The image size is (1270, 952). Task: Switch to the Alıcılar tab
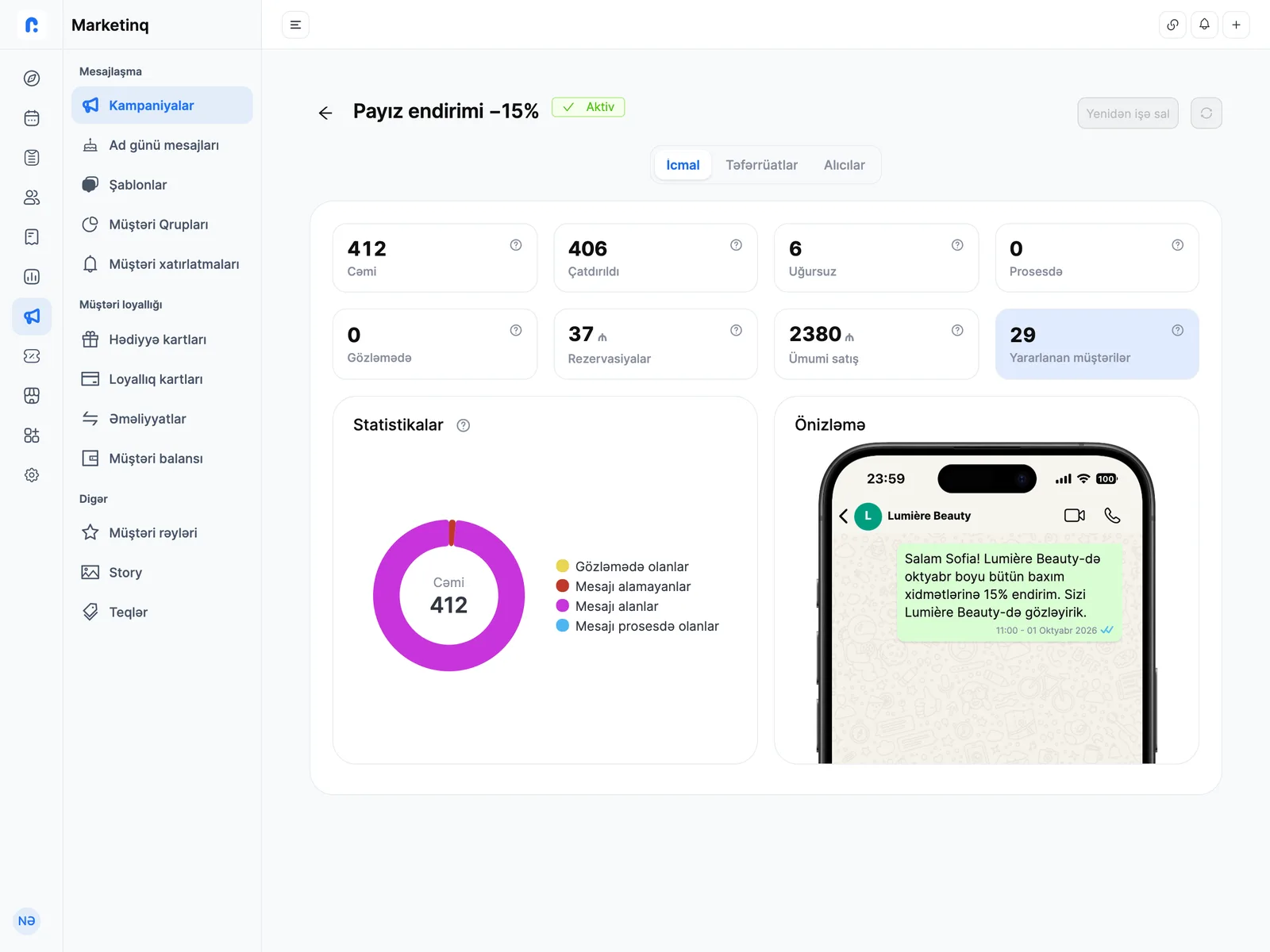(x=844, y=165)
